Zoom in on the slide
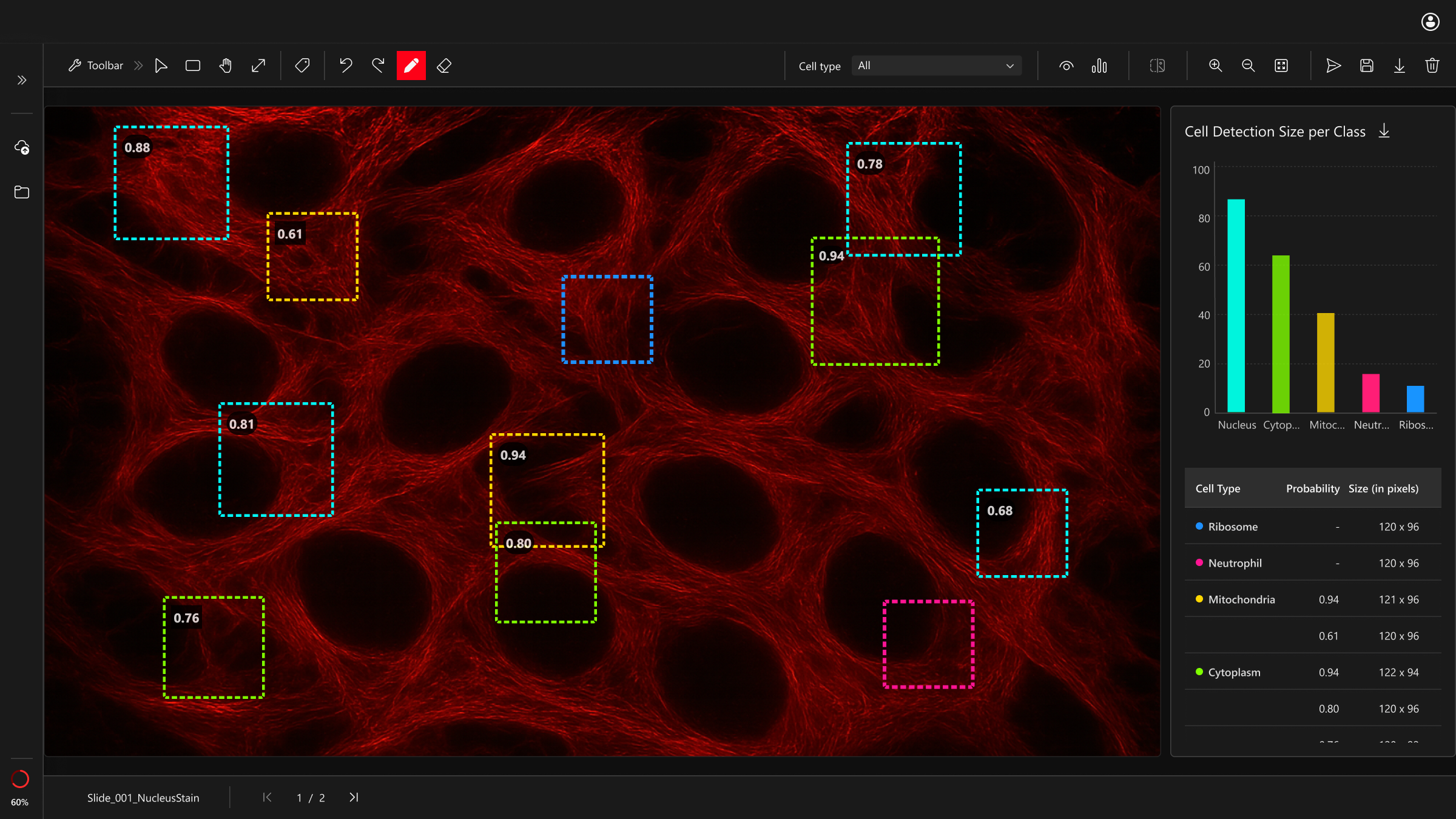 click(x=1216, y=66)
